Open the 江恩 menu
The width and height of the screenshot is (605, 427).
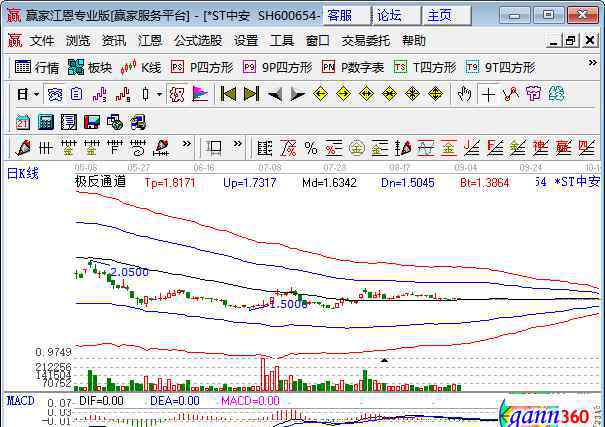click(150, 41)
